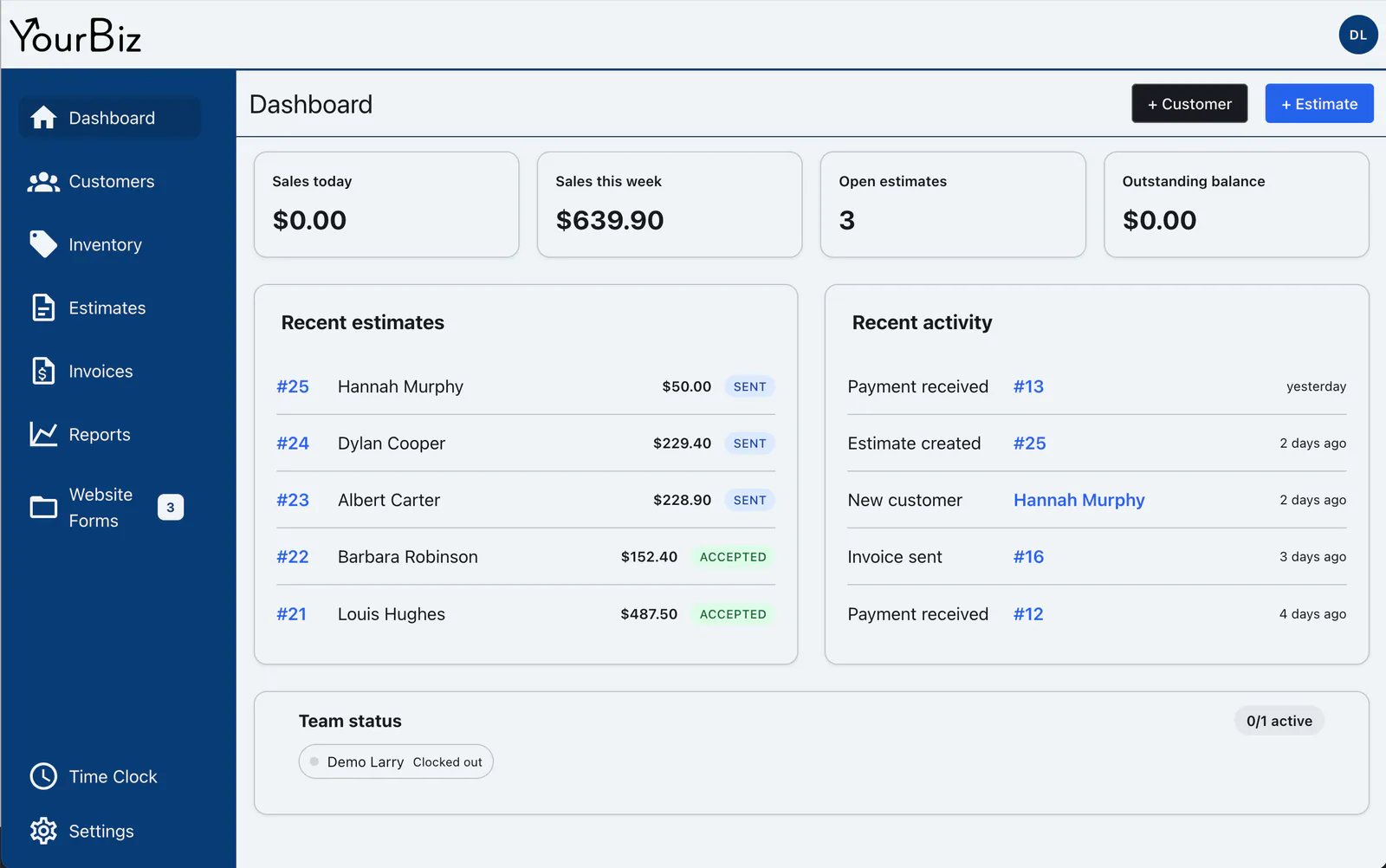Create a new estimate with + Estimate
Viewport: 1386px width, 868px height.
click(1319, 104)
